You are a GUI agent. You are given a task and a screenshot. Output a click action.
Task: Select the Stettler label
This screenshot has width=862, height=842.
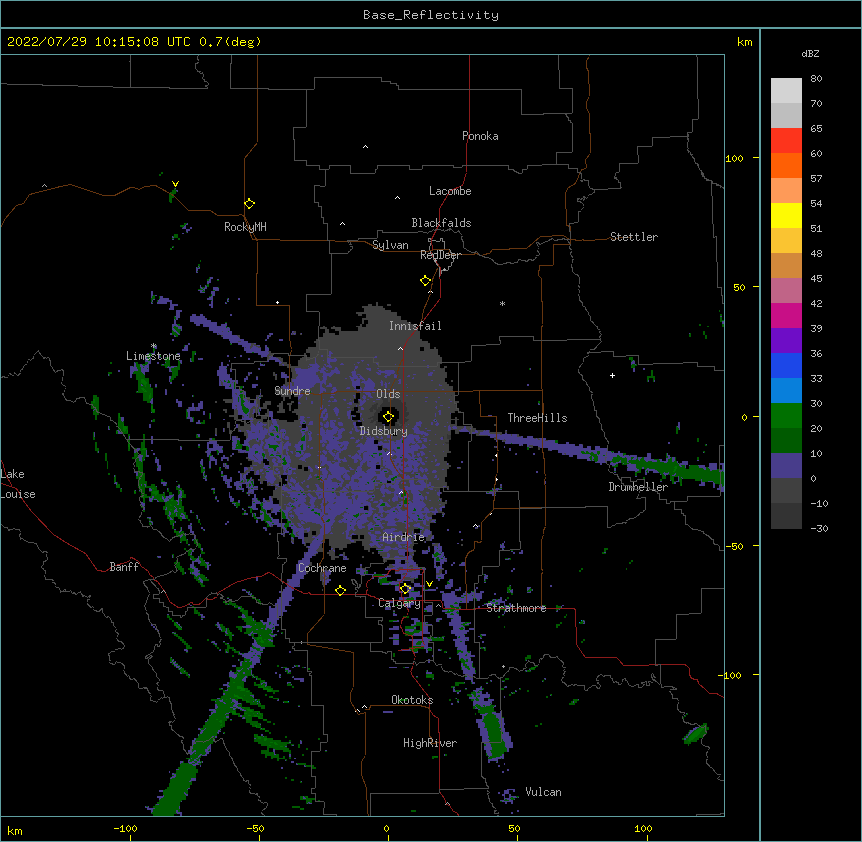tap(634, 237)
